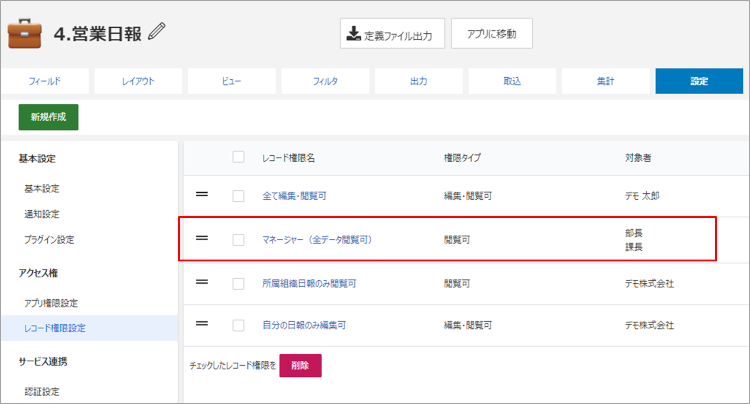
Task: Select アプリ権限設定 in the sidebar
Action: 51,303
